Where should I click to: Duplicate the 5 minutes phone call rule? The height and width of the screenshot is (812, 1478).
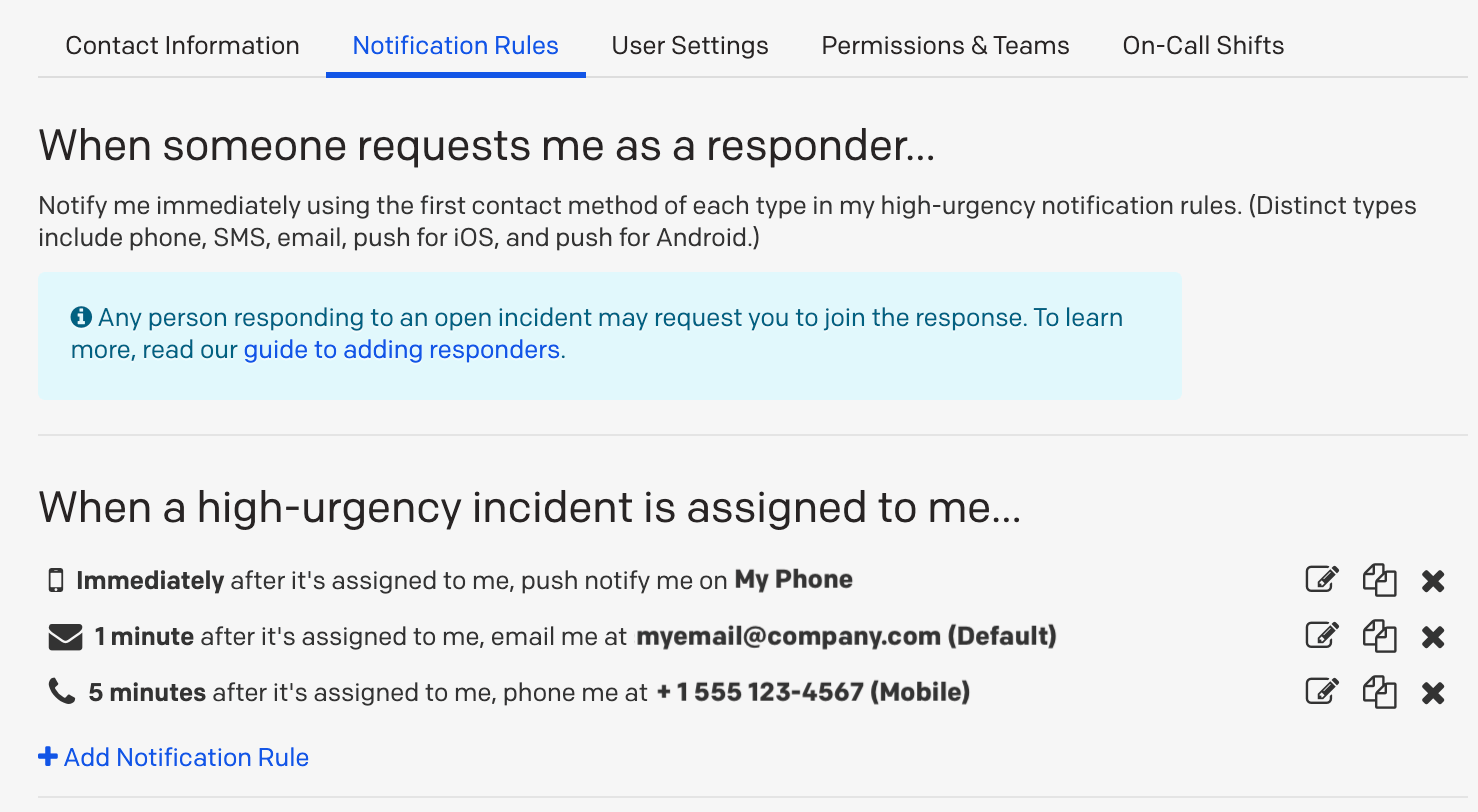click(x=1379, y=692)
